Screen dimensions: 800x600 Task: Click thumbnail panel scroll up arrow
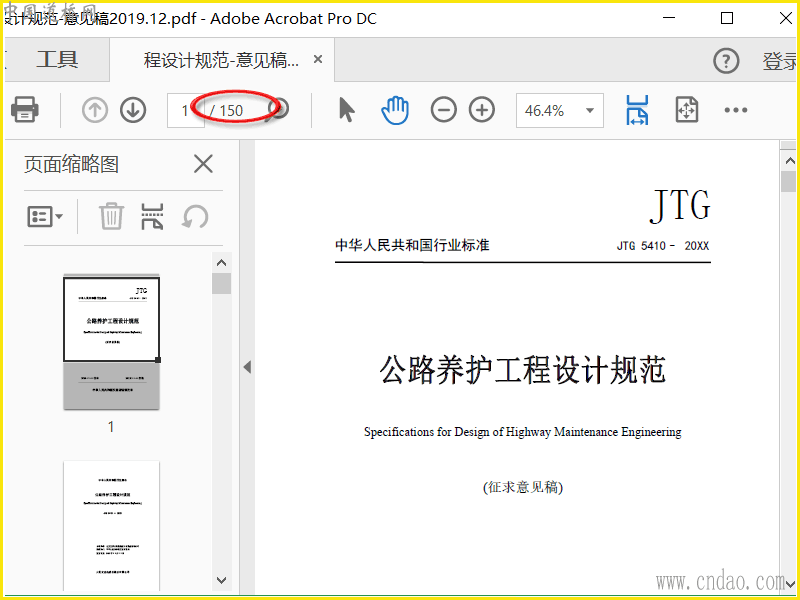click(221, 263)
